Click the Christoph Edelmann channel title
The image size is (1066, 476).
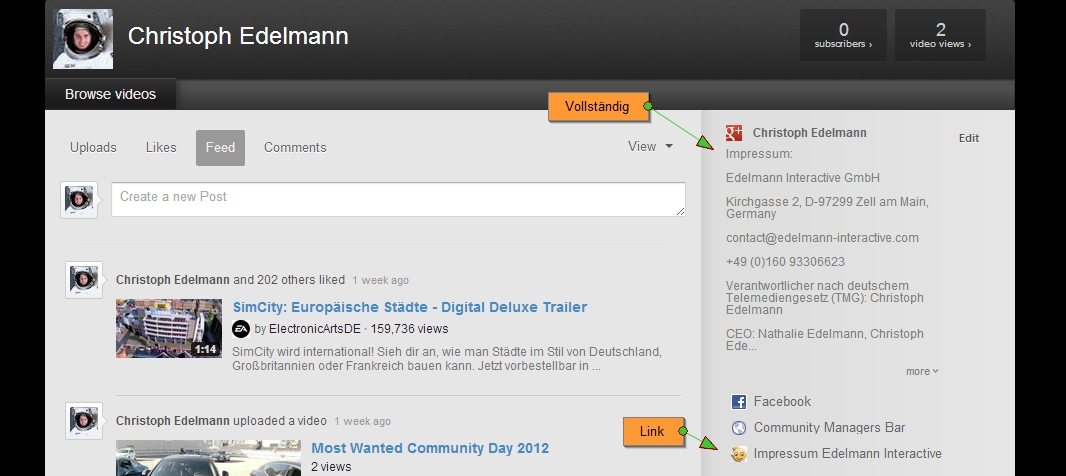coord(238,36)
